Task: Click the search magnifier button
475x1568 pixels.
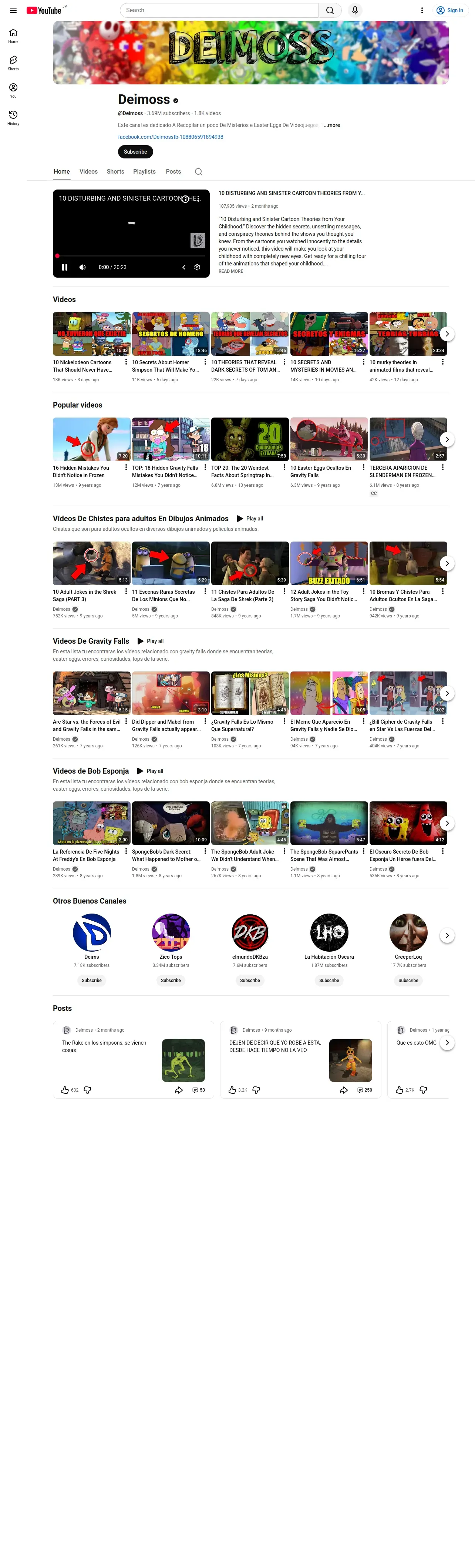Action: pos(330,10)
